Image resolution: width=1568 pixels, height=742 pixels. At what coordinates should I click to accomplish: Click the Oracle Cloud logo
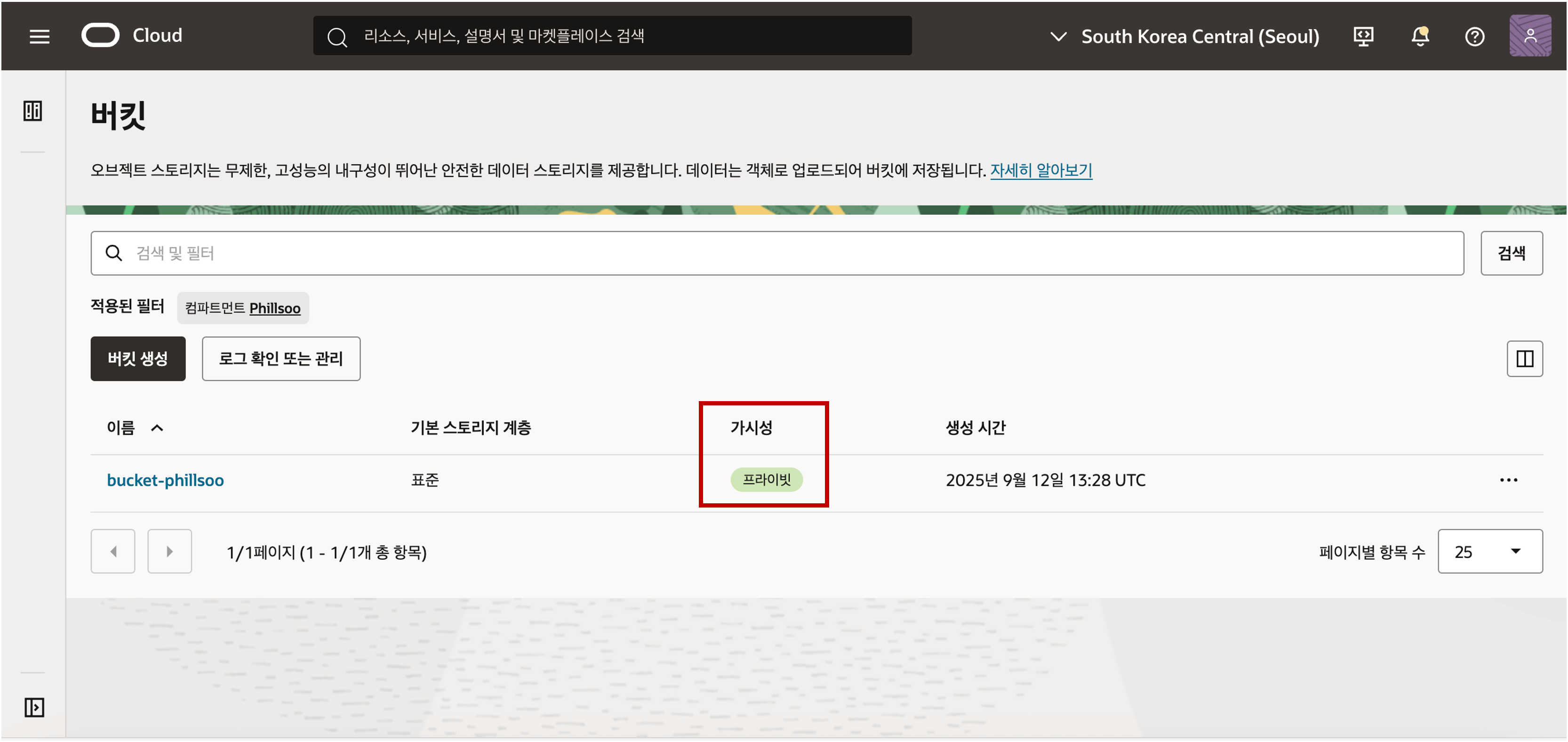point(101,35)
